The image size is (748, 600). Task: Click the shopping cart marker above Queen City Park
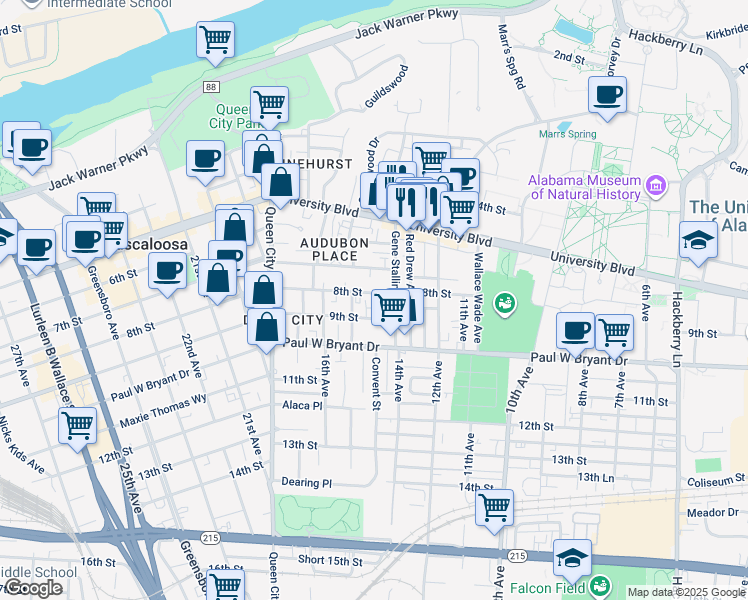269,103
